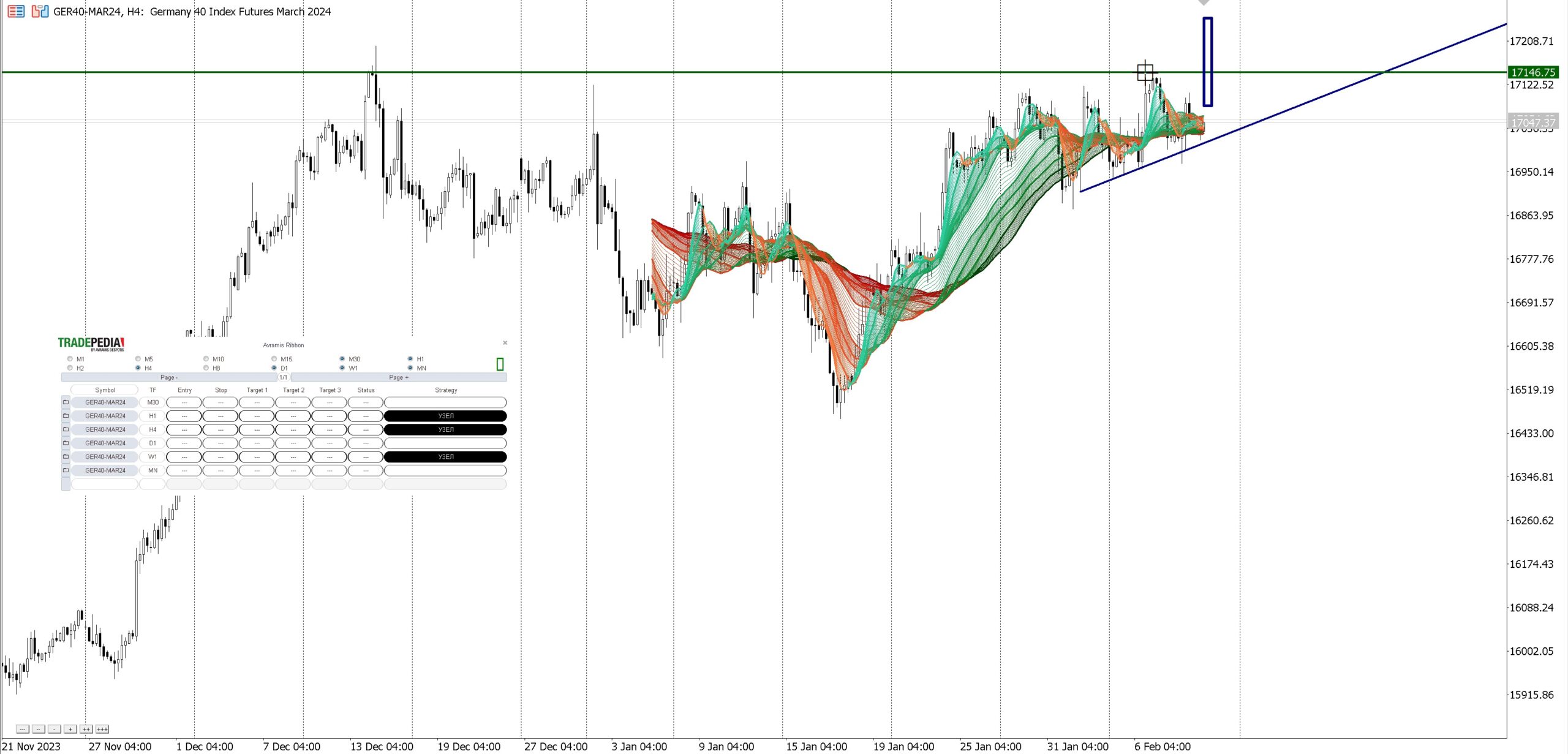This screenshot has width=1568, height=754.
Task: Click the chart list icon in header
Action: (x=16, y=11)
